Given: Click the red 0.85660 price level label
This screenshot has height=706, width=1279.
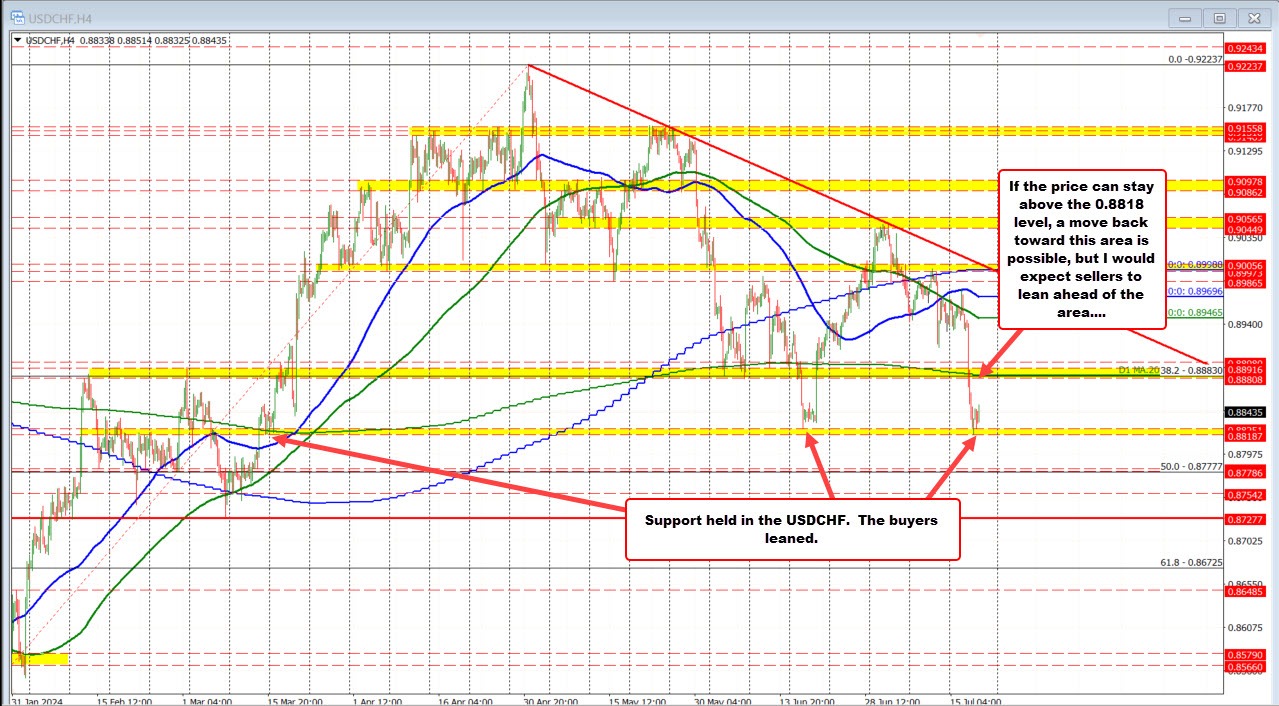Looking at the screenshot, I should 1244,667.
